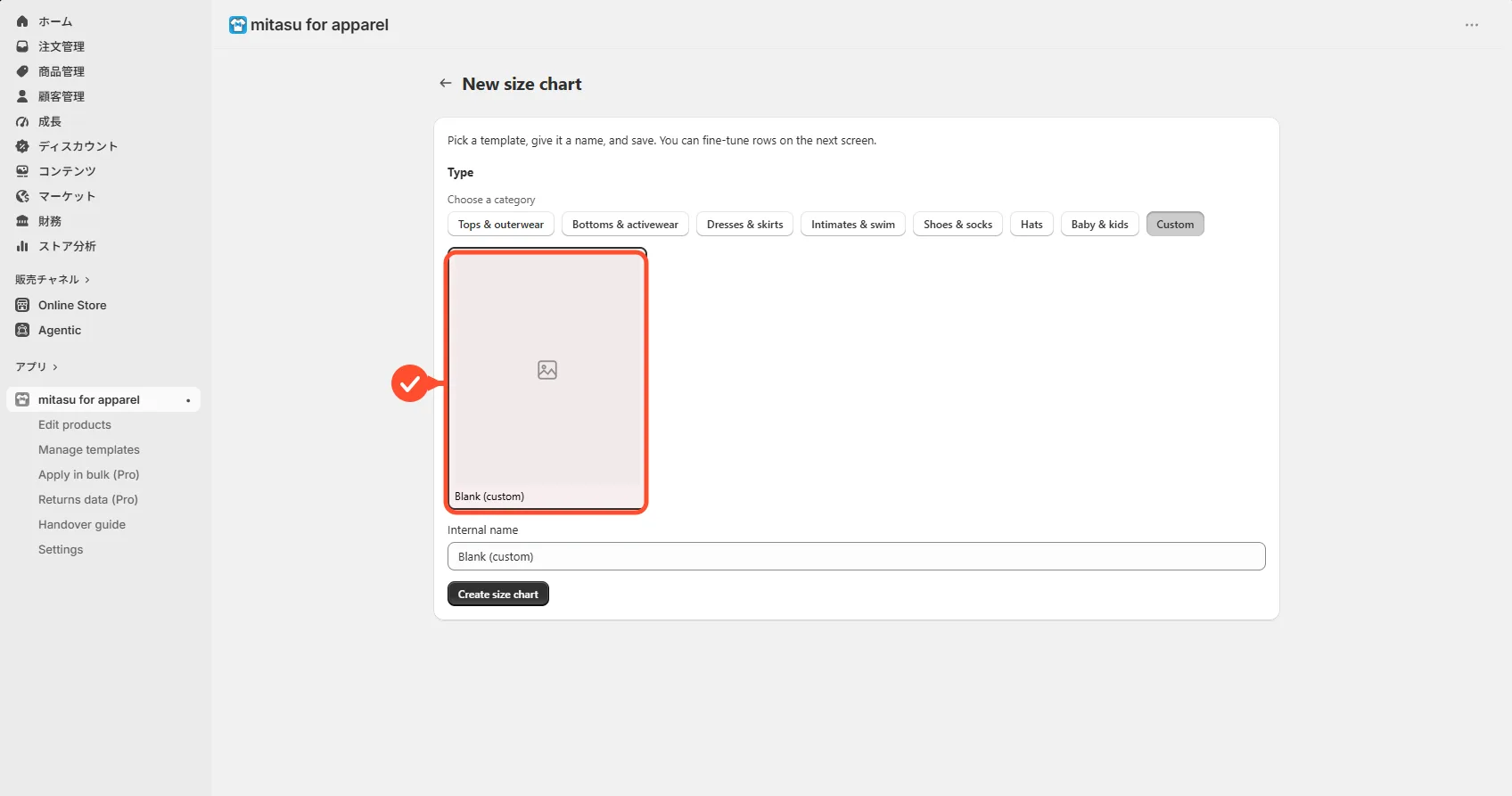
Task: Click the Agentic channel icon
Action: 22,330
